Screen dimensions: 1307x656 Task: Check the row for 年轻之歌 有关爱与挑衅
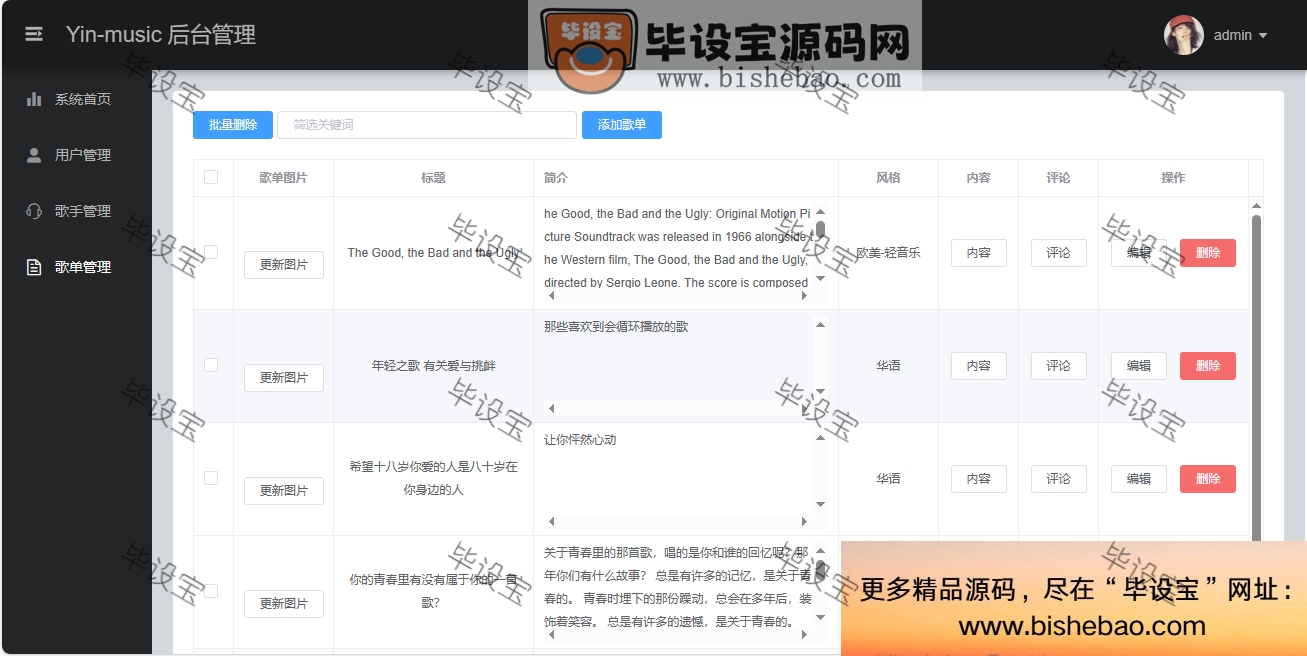click(211, 365)
